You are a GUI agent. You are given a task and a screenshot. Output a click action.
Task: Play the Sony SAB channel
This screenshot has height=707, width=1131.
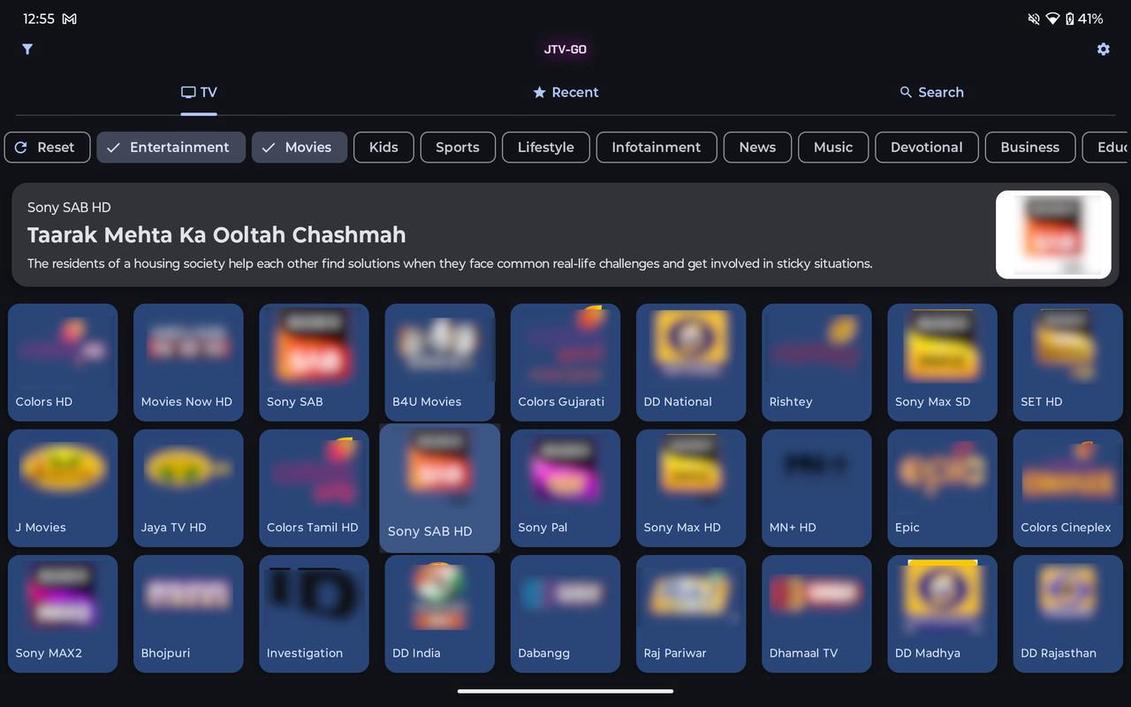pyautogui.click(x=314, y=362)
